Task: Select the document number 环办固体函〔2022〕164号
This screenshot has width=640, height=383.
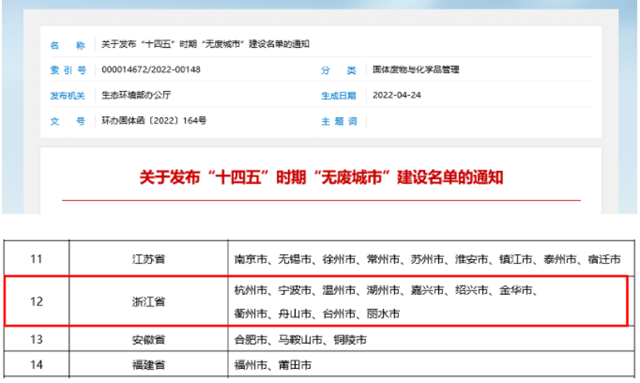Action: (x=154, y=120)
